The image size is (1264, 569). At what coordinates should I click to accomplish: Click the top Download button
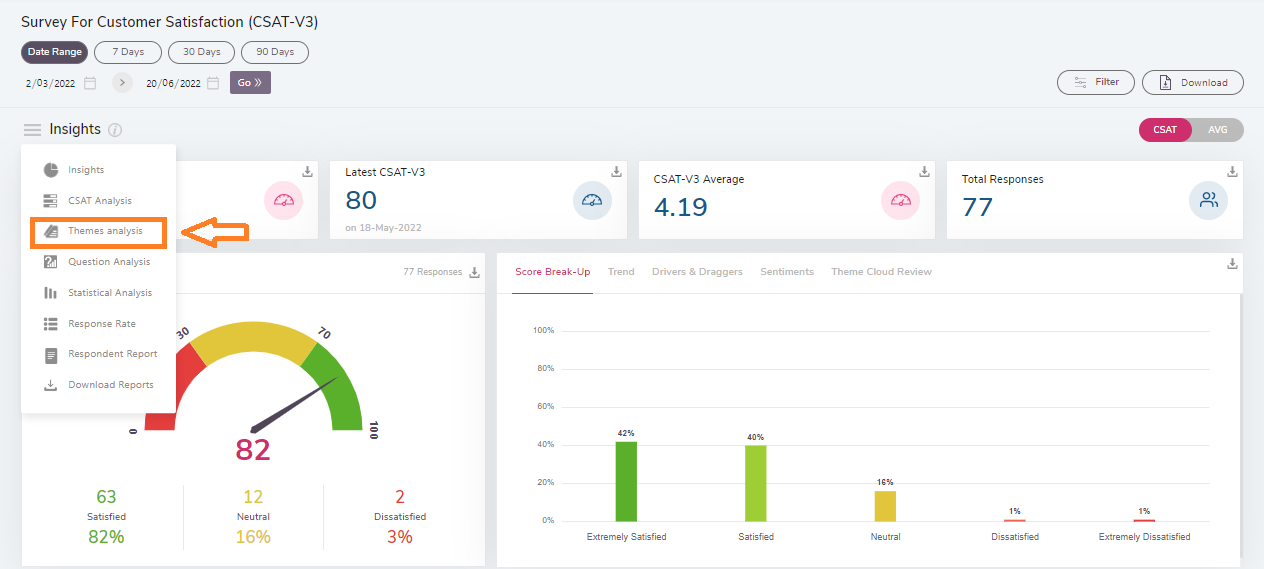[1192, 83]
